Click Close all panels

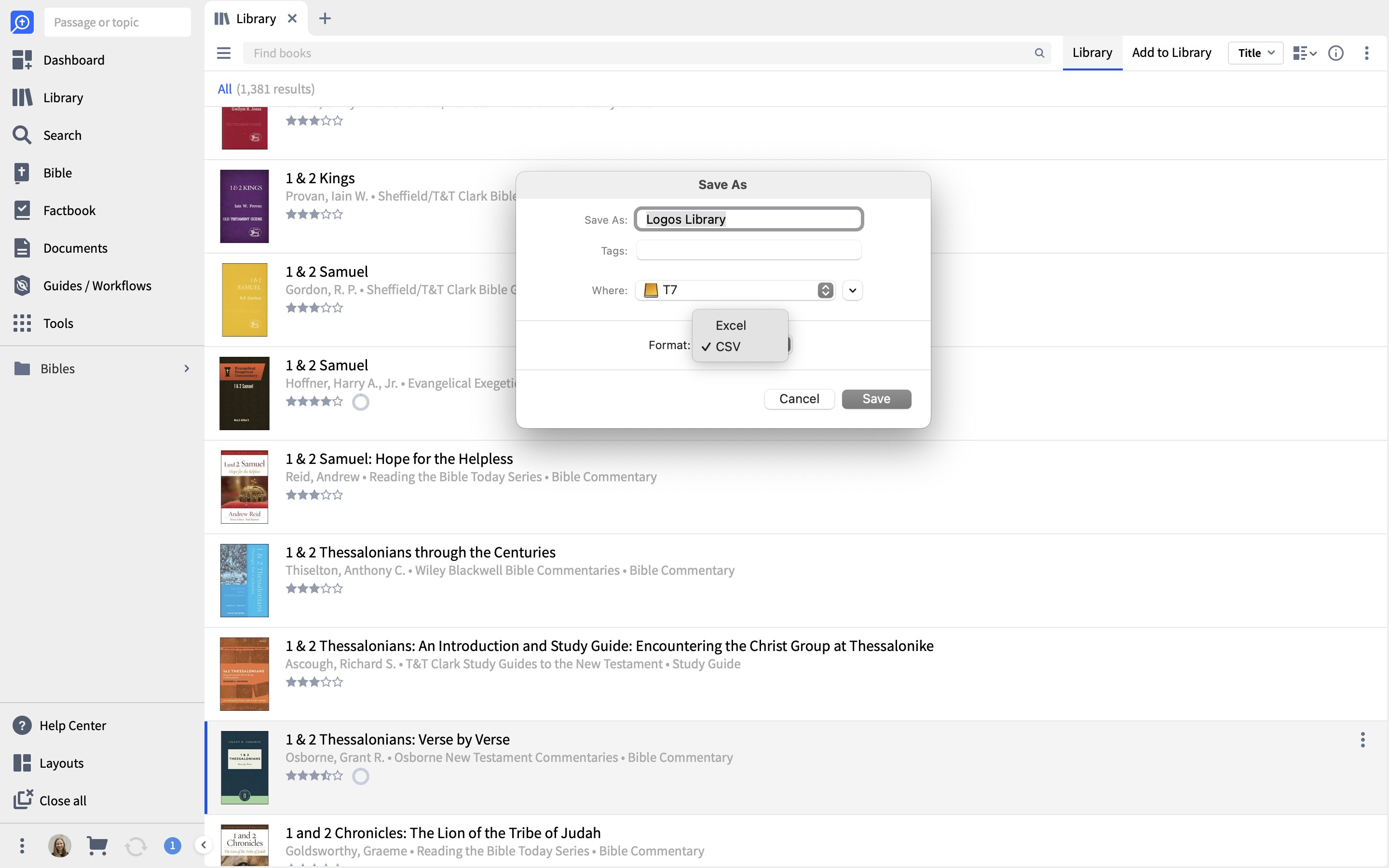(50, 800)
